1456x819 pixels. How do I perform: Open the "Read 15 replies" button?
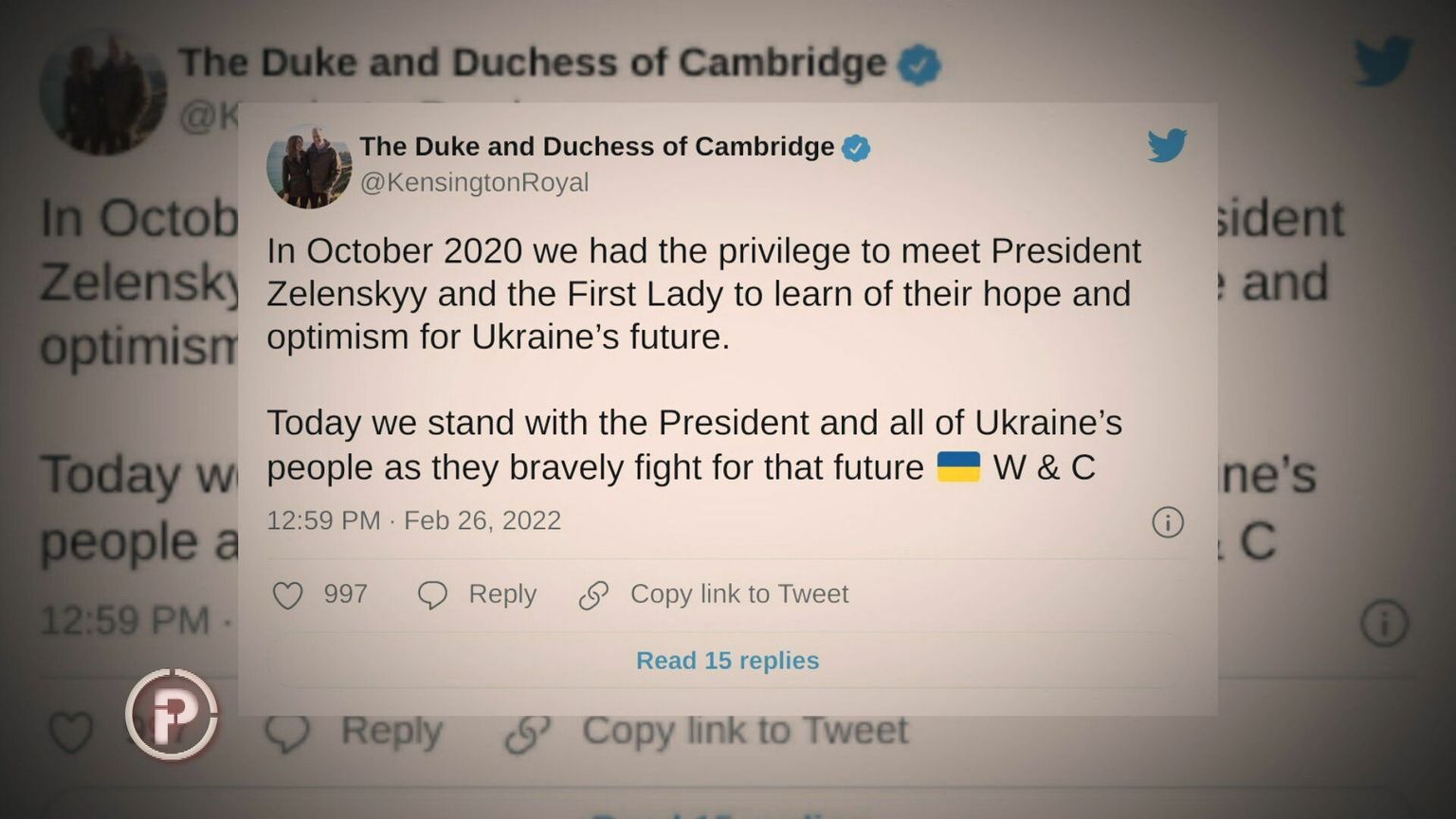[727, 661]
